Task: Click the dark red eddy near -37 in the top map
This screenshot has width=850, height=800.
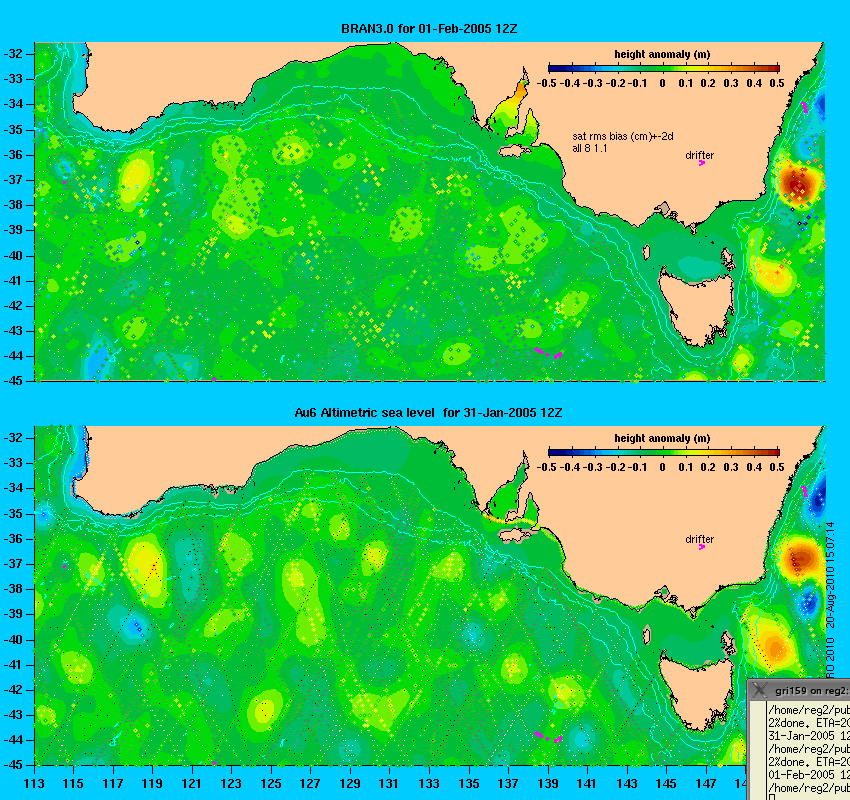Action: pyautogui.click(x=797, y=185)
